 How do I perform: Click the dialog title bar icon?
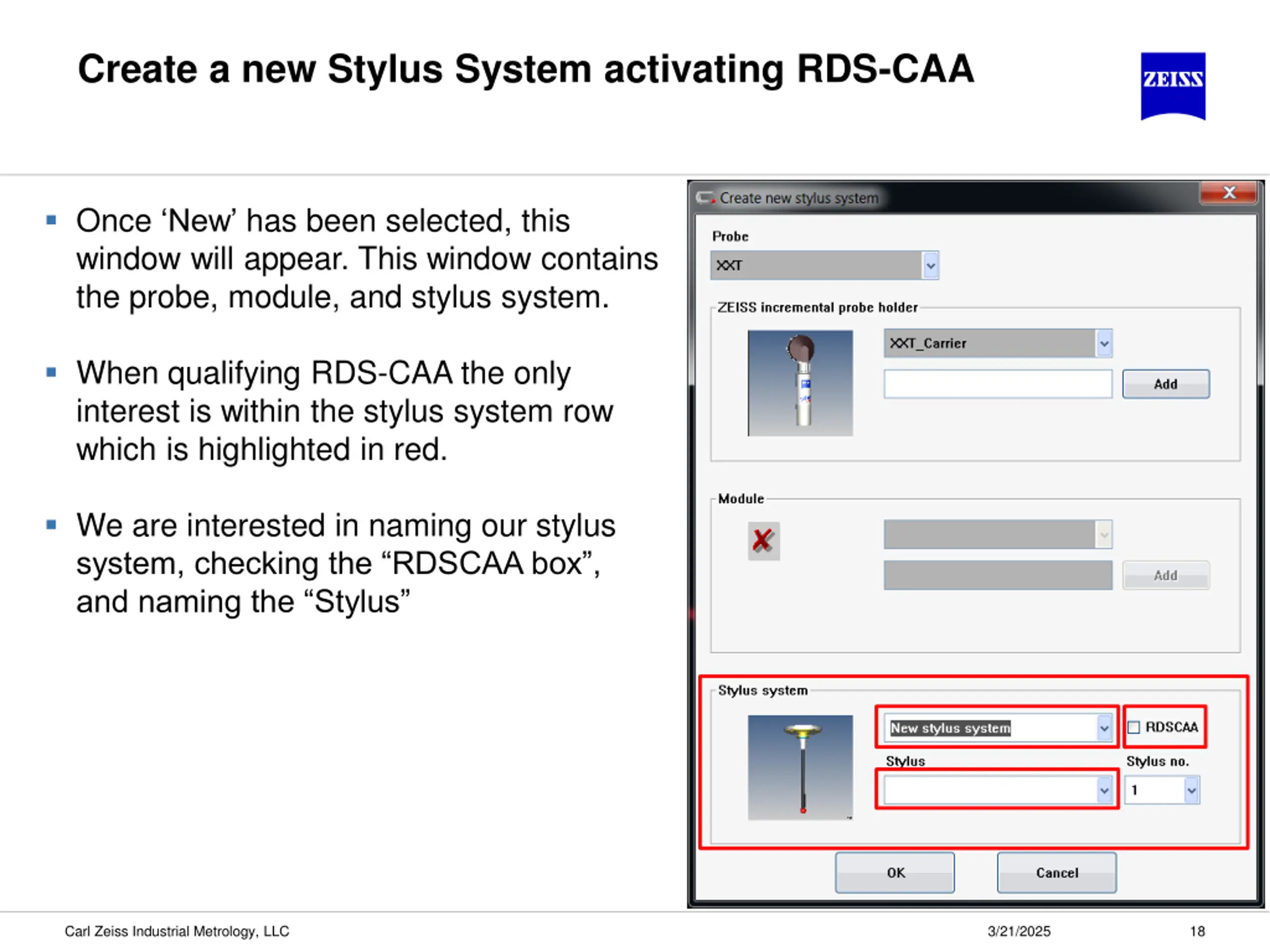click(x=704, y=198)
